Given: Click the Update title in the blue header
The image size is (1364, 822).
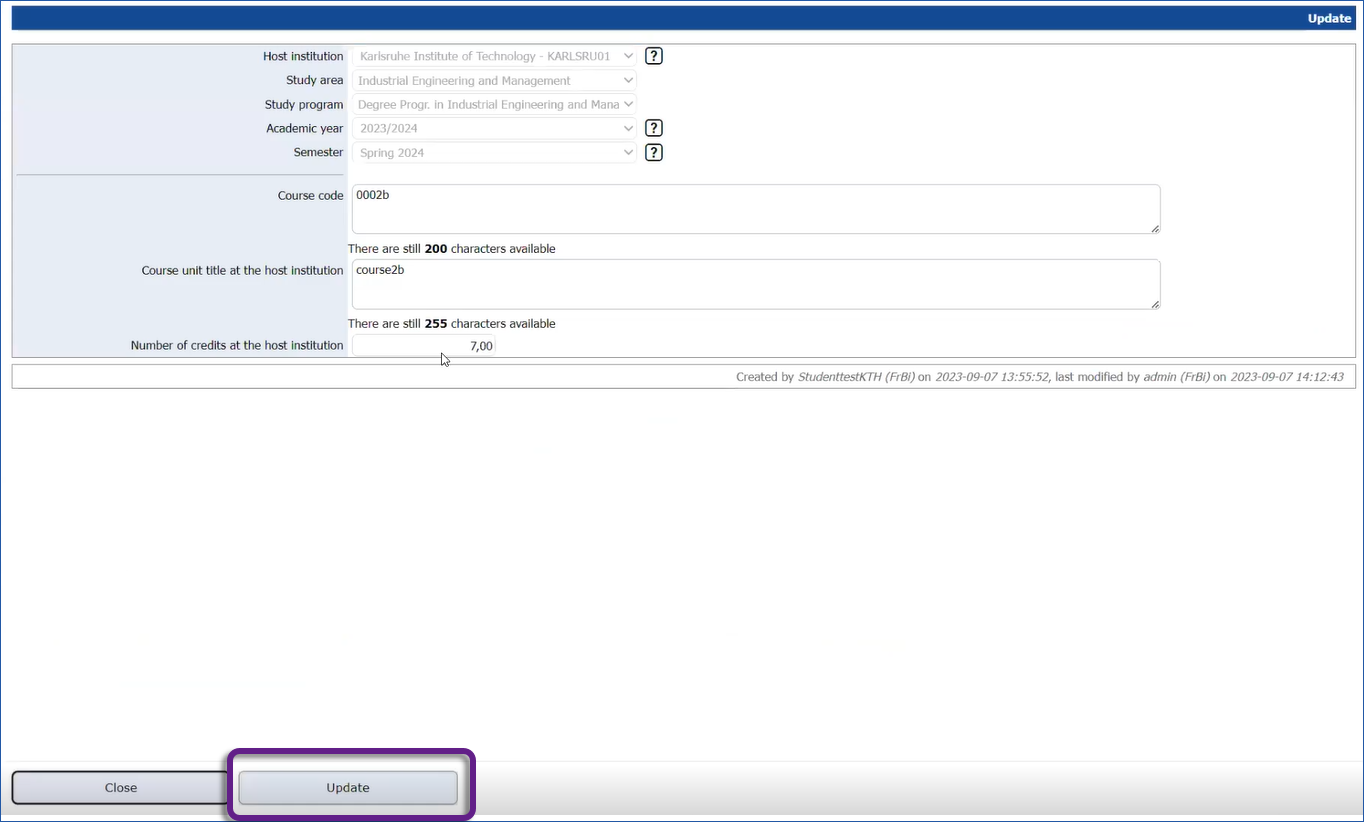Looking at the screenshot, I should point(1329,18).
